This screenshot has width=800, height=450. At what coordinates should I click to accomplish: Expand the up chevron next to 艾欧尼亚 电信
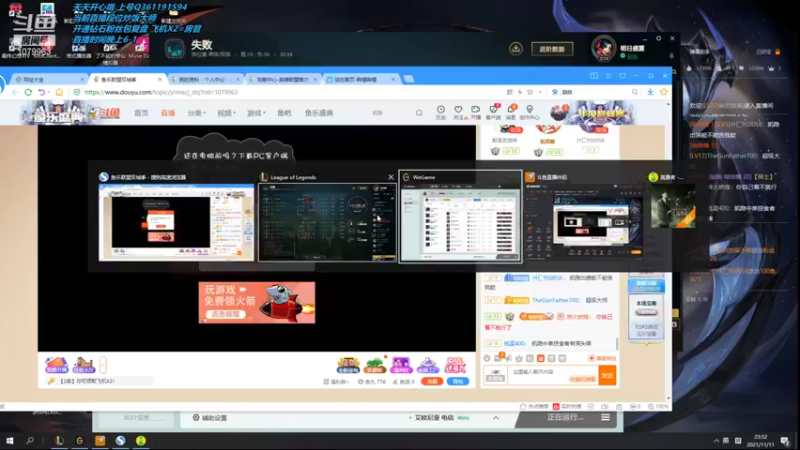click(x=495, y=417)
